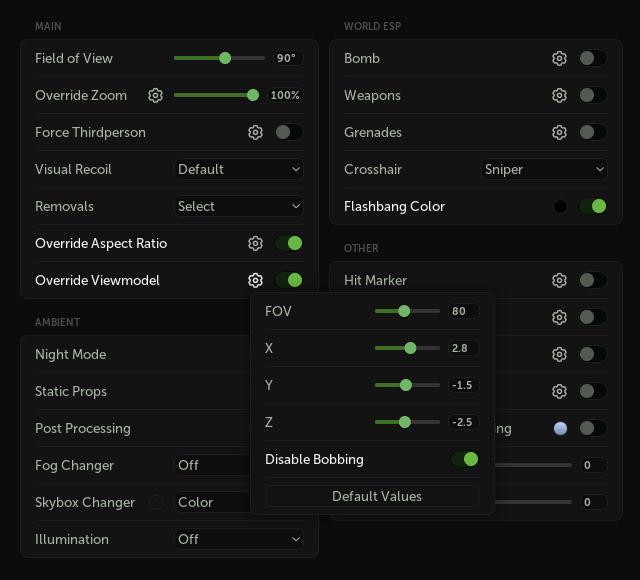The height and width of the screenshot is (580, 640).
Task: Click the viewmodel FOV value field
Action: pos(463,312)
